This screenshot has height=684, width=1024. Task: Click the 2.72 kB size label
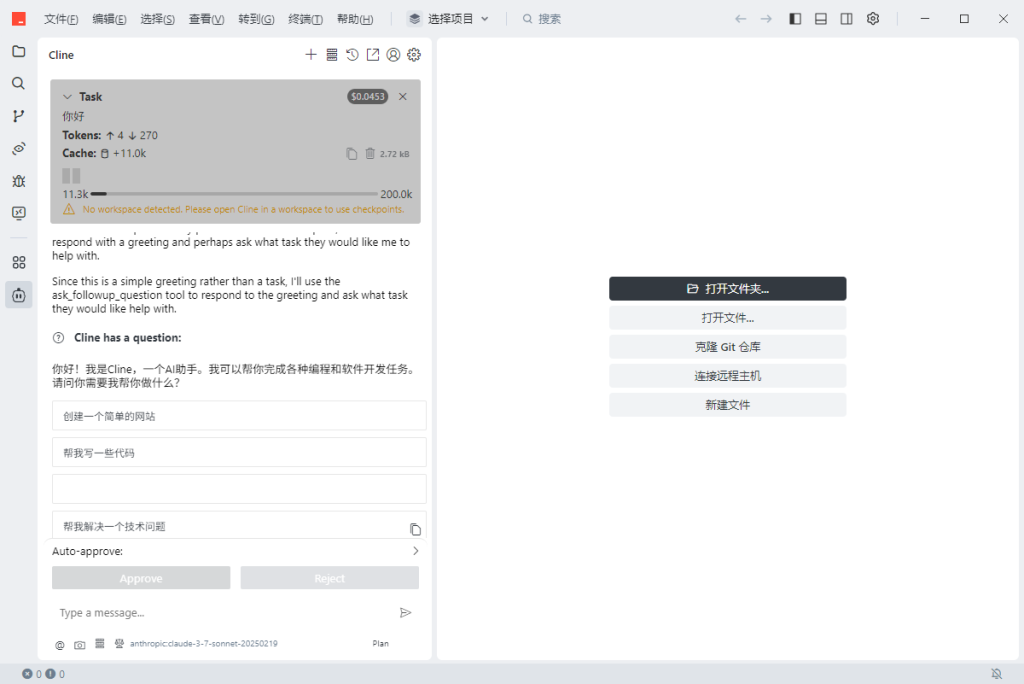point(394,154)
